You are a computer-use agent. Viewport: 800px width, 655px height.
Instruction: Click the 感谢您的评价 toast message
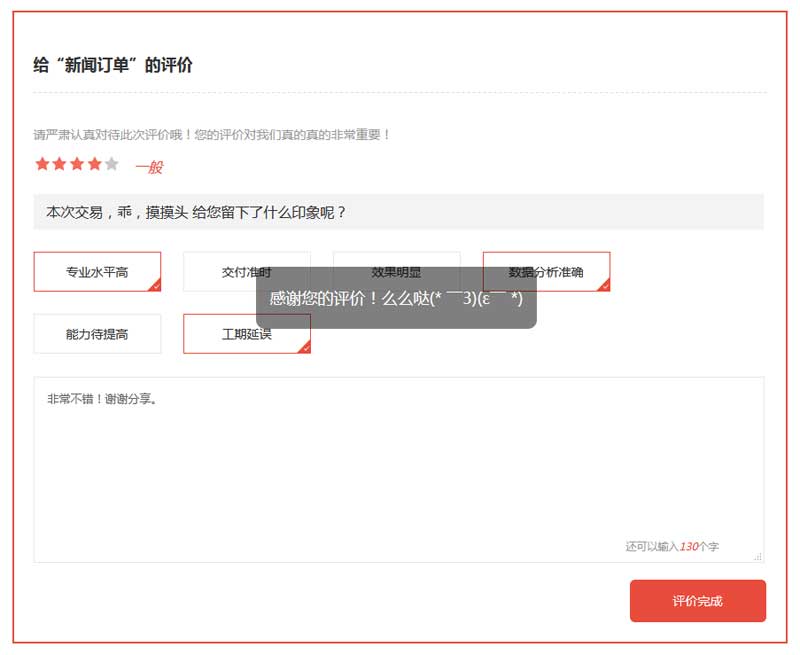click(396, 298)
